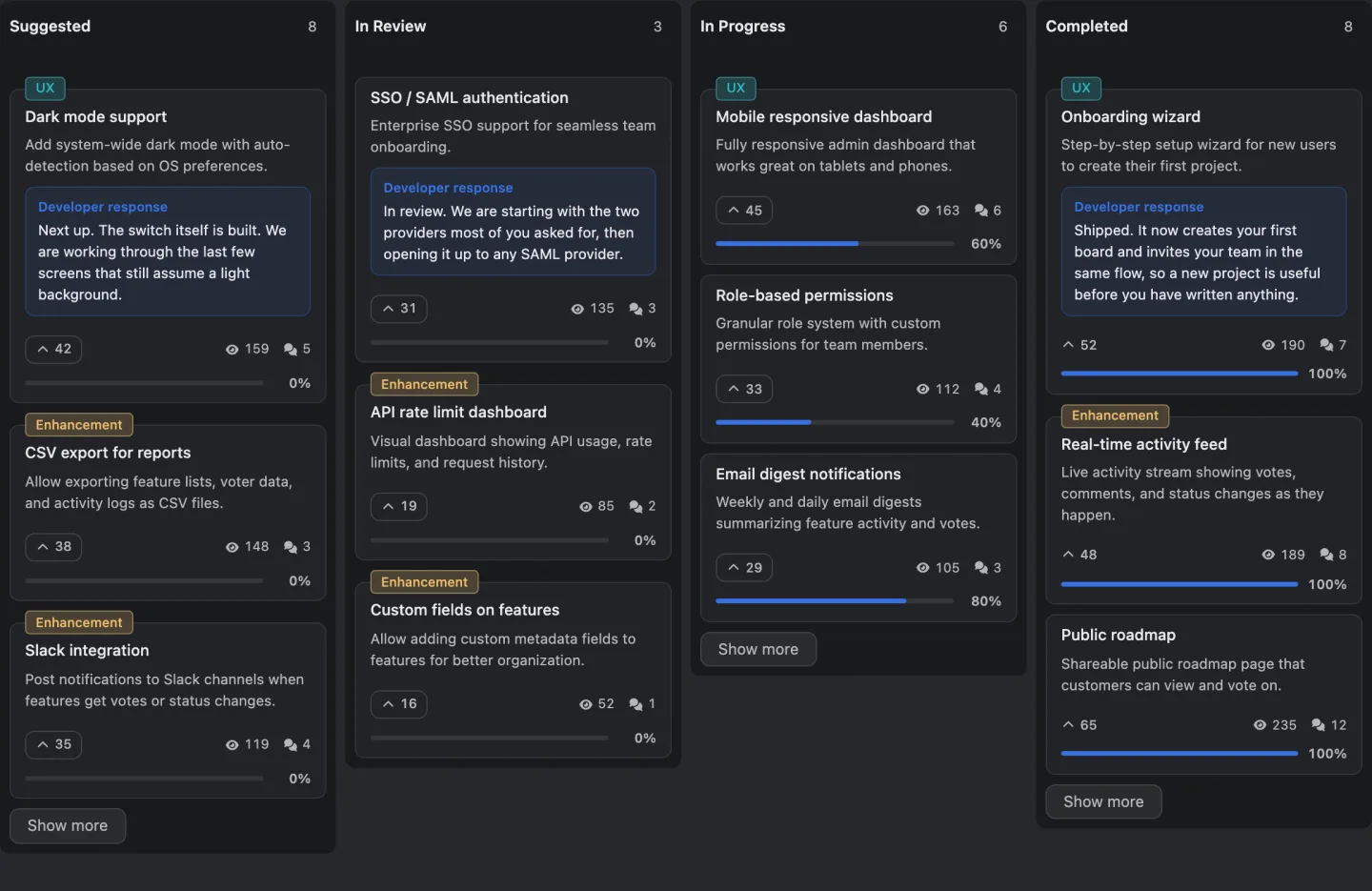Click the eye icon on Onboarding wizard
The image size is (1372, 891).
point(1268,345)
